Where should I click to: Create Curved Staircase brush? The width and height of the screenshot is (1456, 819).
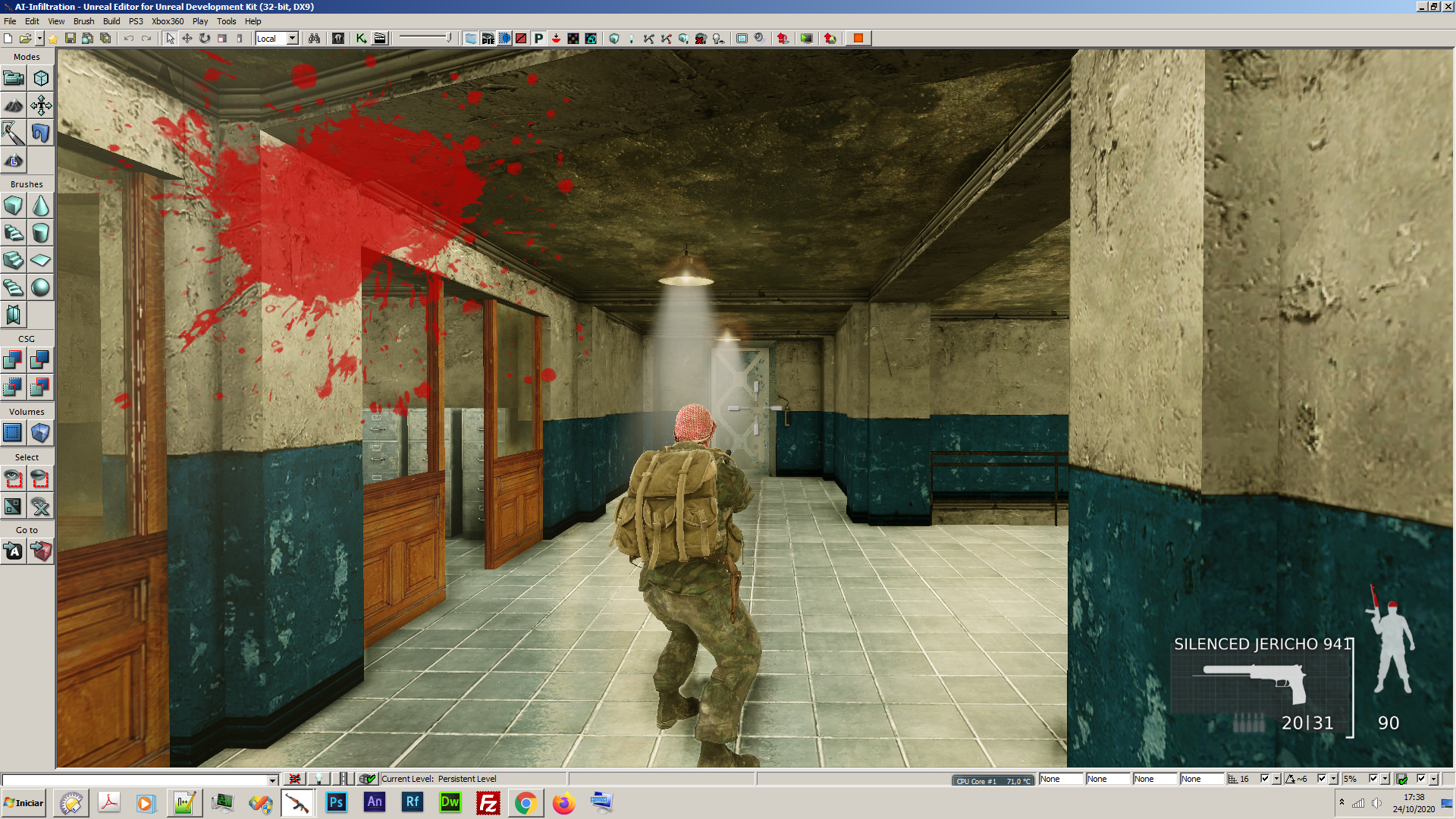[14, 233]
